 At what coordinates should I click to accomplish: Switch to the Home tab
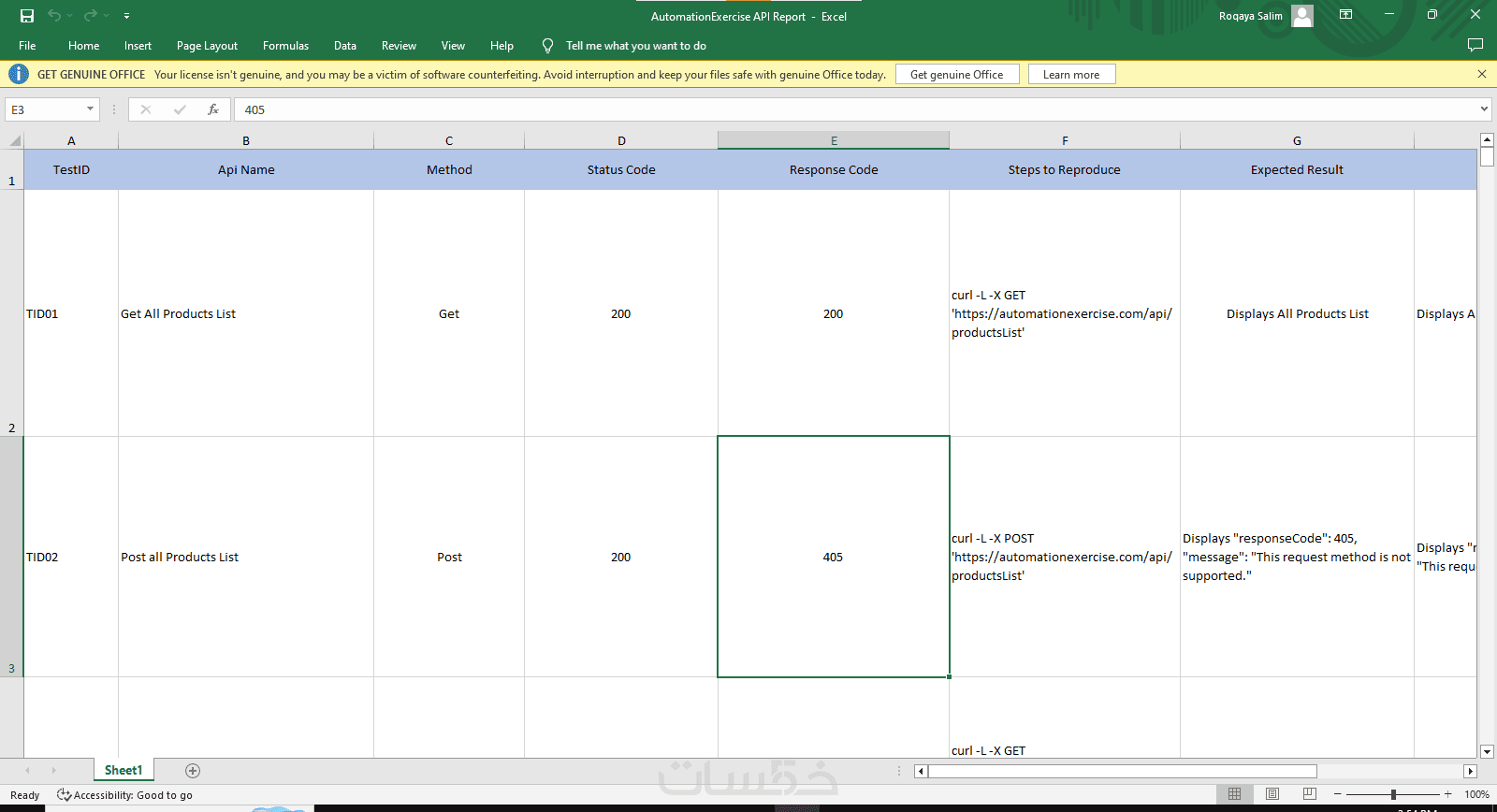point(83,46)
